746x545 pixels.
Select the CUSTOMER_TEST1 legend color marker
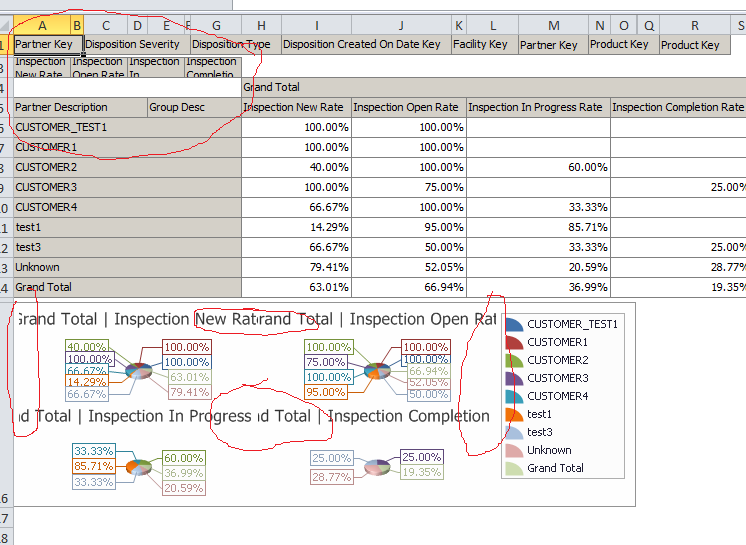pyautogui.click(x=514, y=325)
